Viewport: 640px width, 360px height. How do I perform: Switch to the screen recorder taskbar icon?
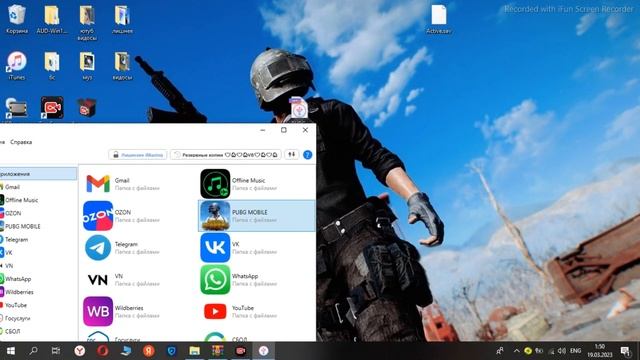(240, 351)
